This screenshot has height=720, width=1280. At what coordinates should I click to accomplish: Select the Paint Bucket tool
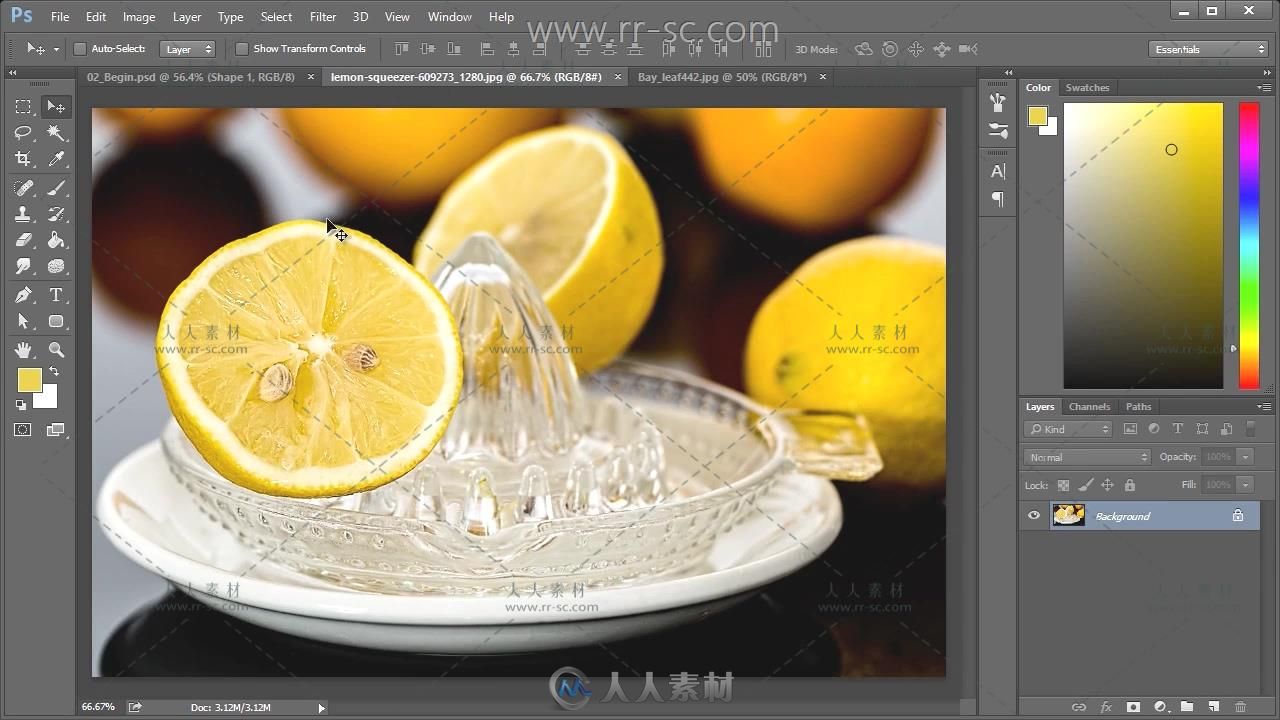click(x=56, y=240)
